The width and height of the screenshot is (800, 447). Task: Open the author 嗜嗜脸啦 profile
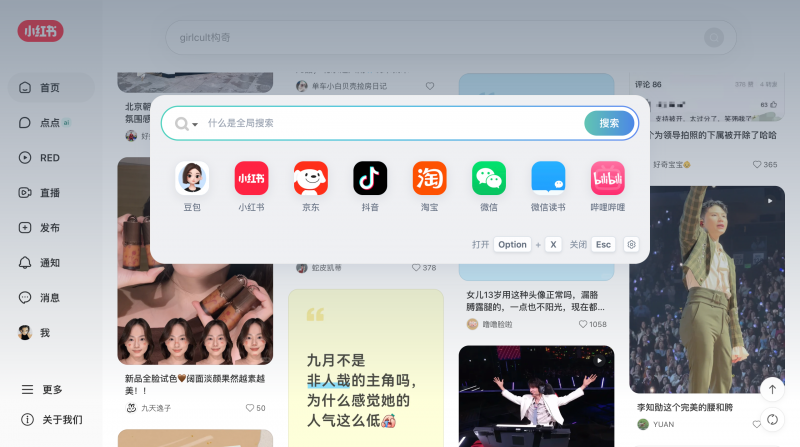490,324
